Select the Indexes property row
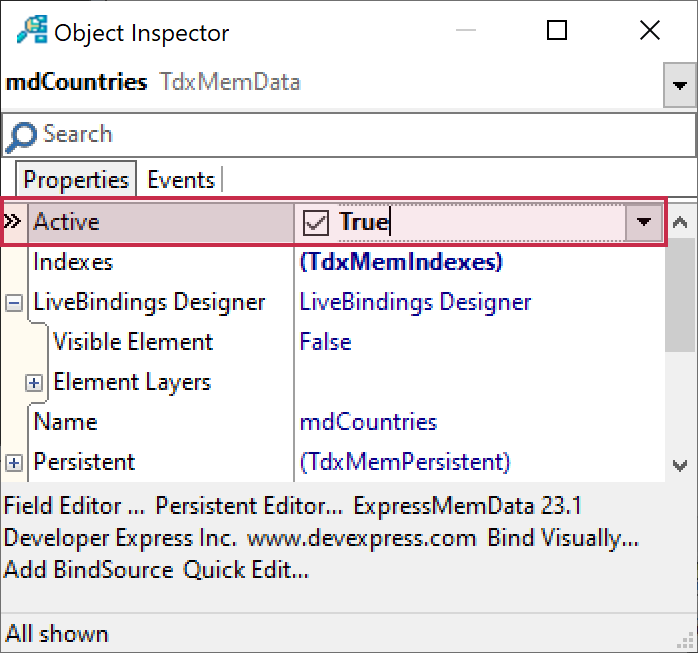This screenshot has height=653, width=698. coord(73,263)
